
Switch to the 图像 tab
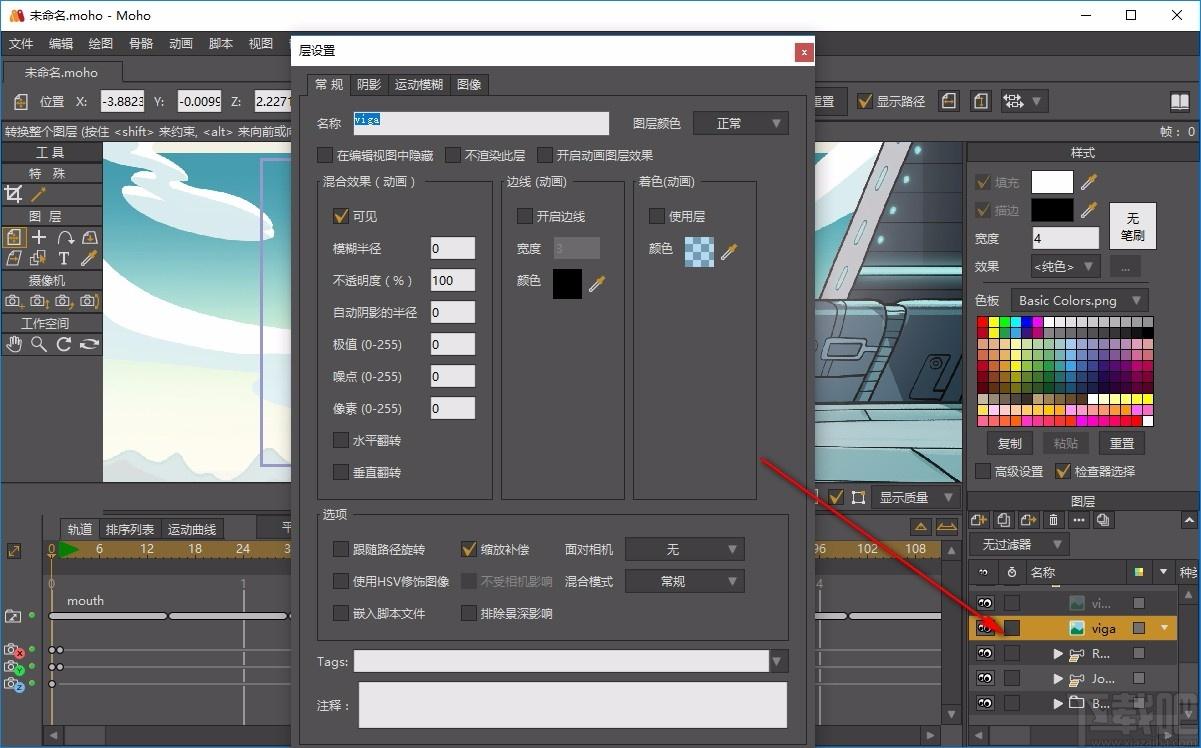[469, 85]
